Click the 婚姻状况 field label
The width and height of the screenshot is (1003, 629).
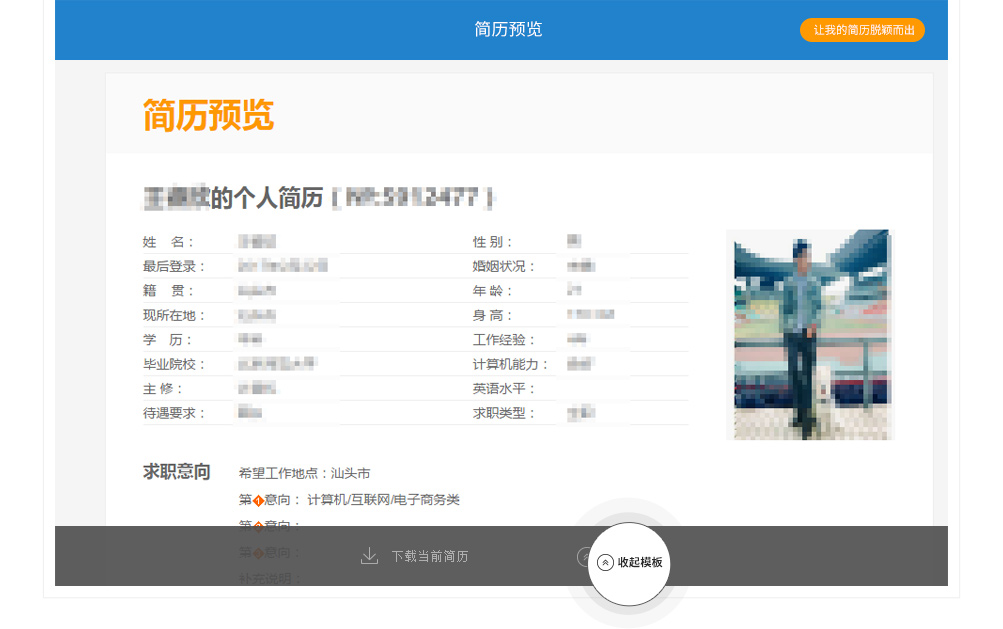504,267
